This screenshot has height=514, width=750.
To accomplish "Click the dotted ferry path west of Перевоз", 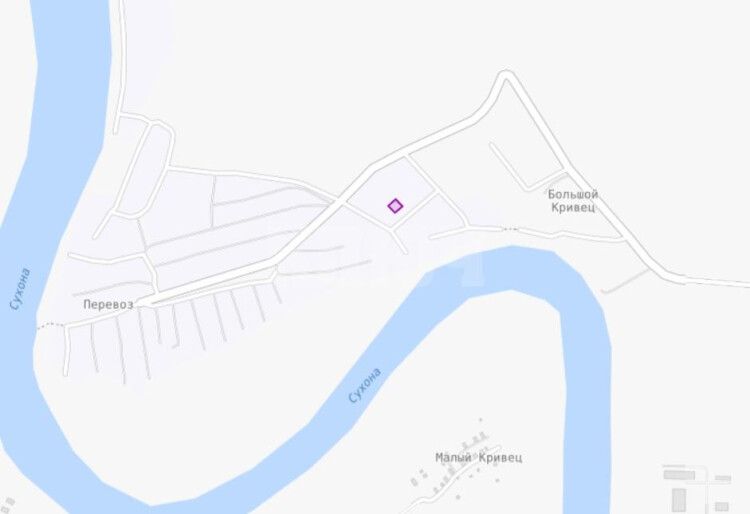I will coord(51,326).
